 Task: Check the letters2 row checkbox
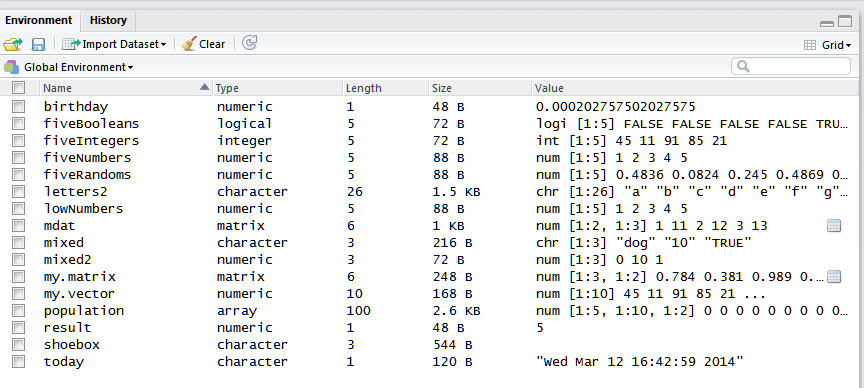click(x=19, y=192)
